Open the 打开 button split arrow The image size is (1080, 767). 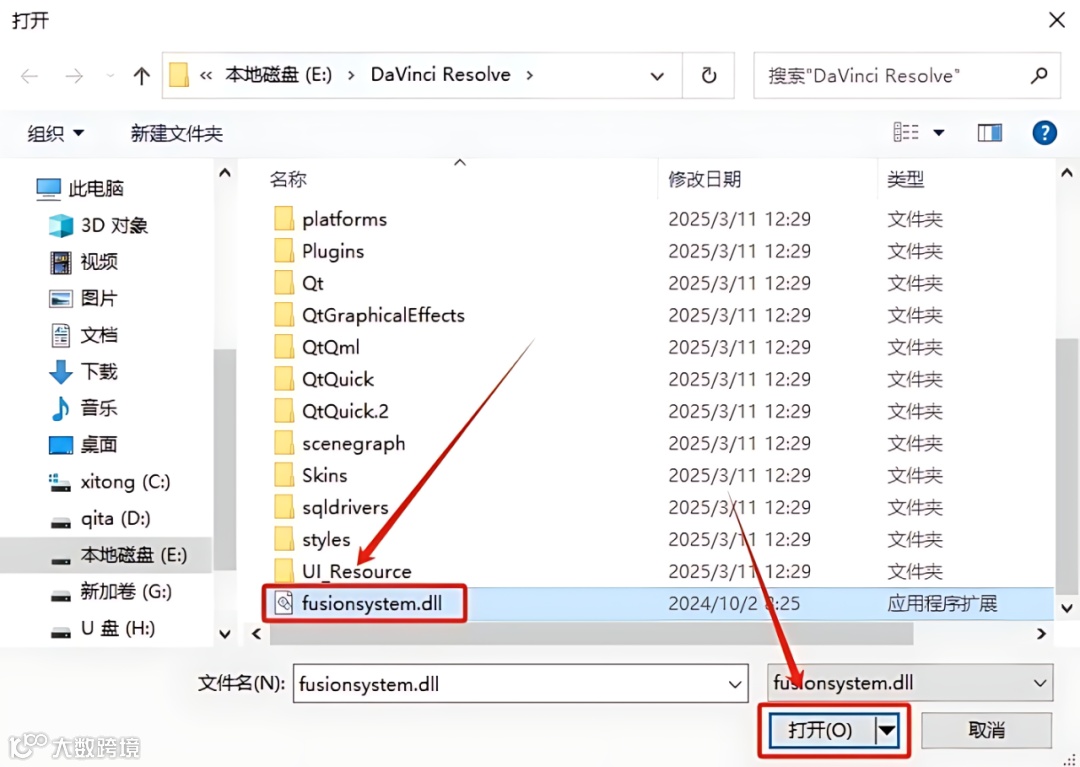point(887,730)
